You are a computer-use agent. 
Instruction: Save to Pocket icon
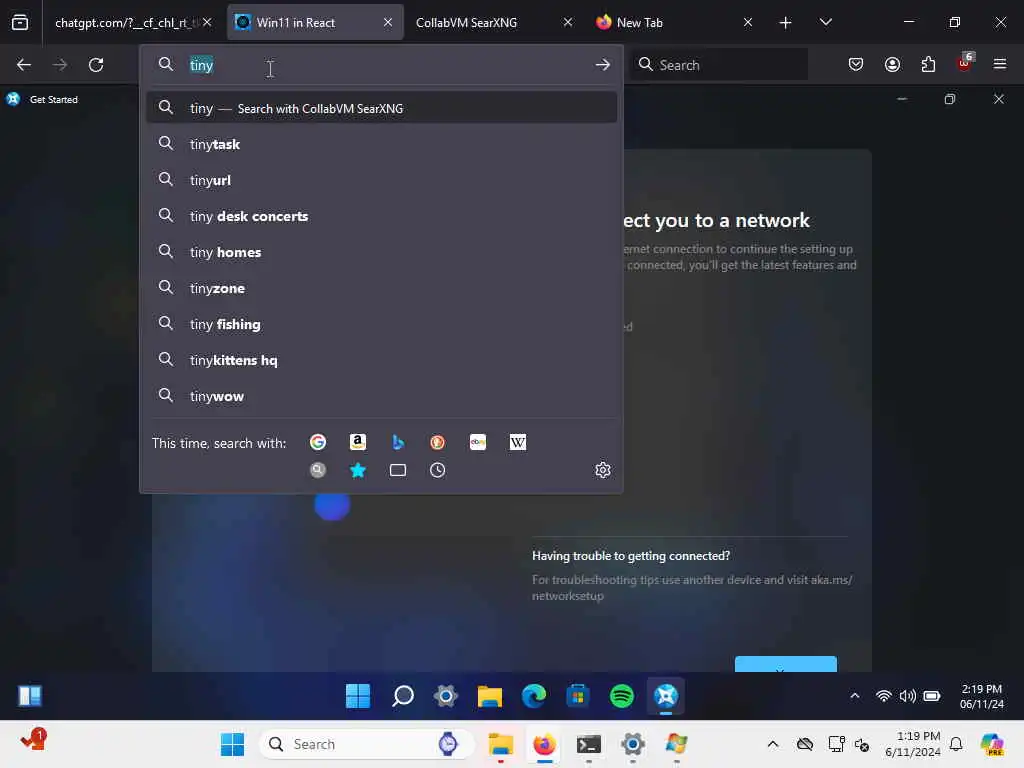(856, 65)
